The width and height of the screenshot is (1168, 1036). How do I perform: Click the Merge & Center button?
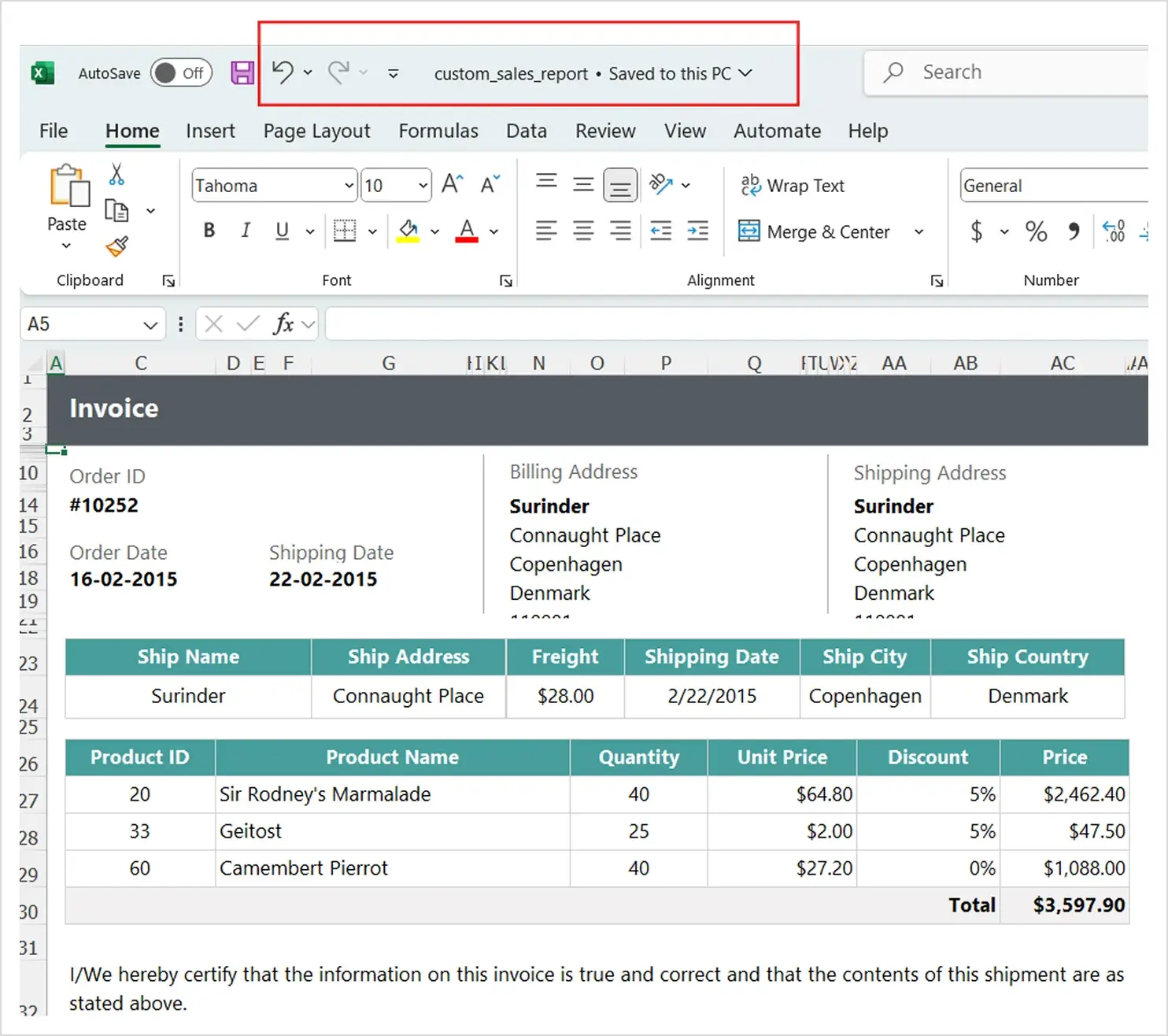(x=815, y=231)
